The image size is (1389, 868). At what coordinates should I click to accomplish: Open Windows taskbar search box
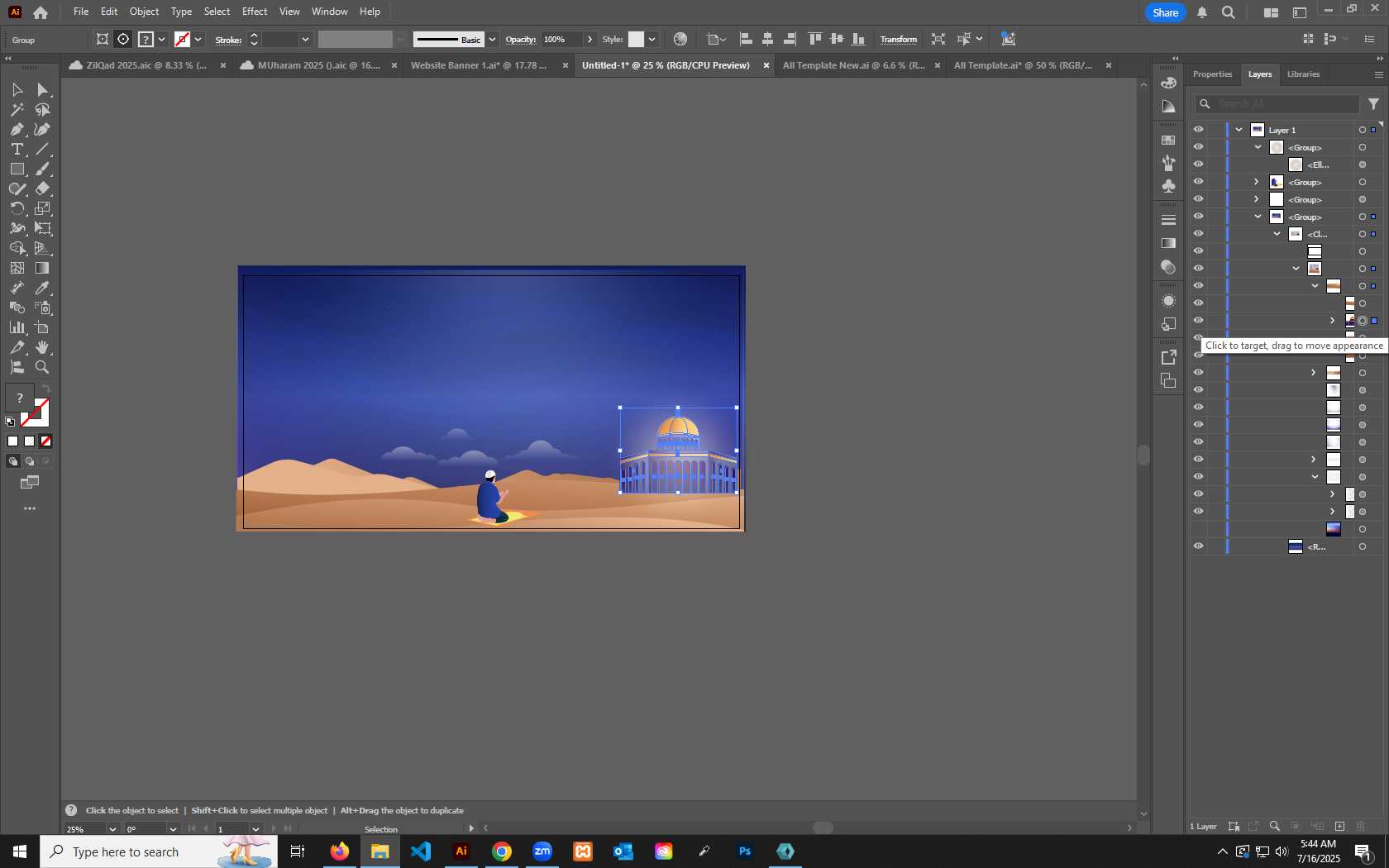(x=159, y=851)
